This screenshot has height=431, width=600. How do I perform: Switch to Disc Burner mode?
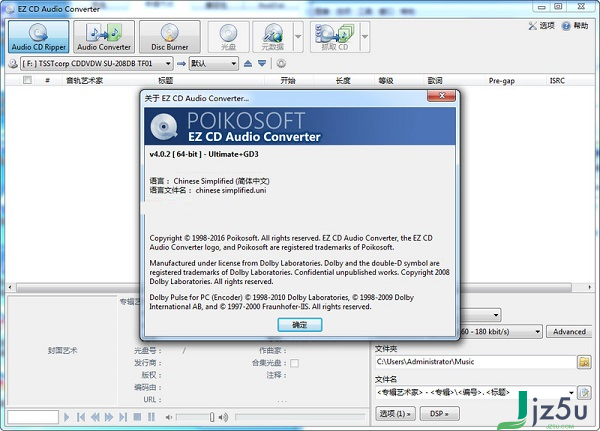pyautogui.click(x=170, y=37)
